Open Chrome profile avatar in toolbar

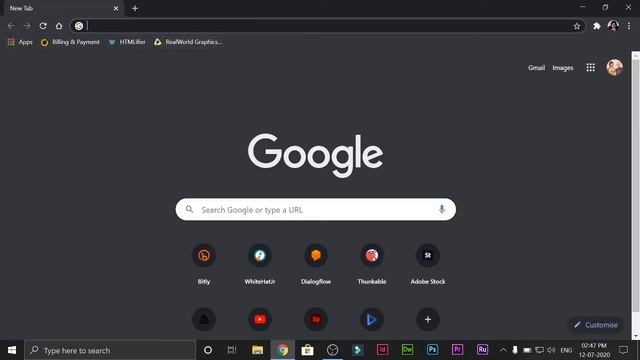click(613, 26)
